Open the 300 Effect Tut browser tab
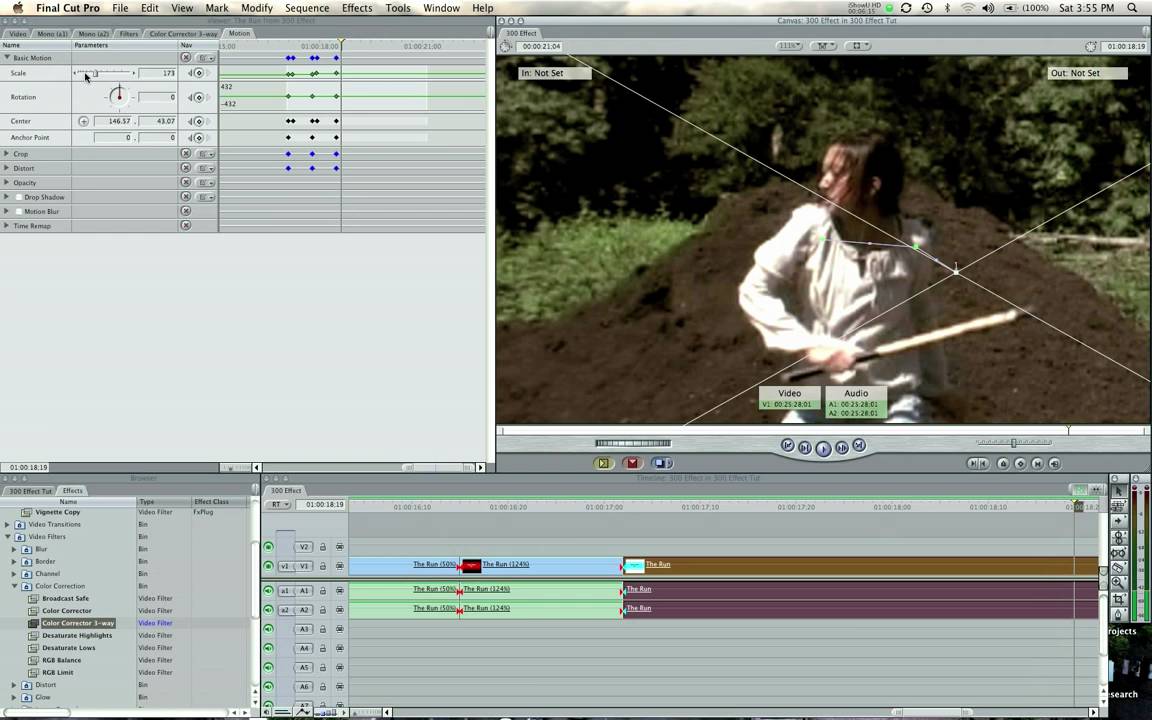 click(30, 491)
